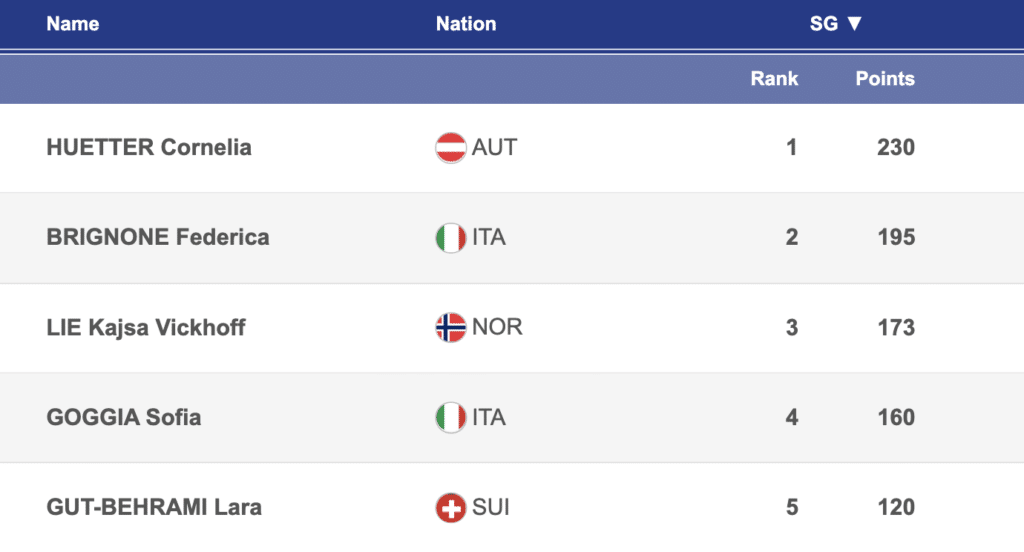The image size is (1024, 552).
Task: Click Norway flag icon beside Lie
Action: pos(451,328)
